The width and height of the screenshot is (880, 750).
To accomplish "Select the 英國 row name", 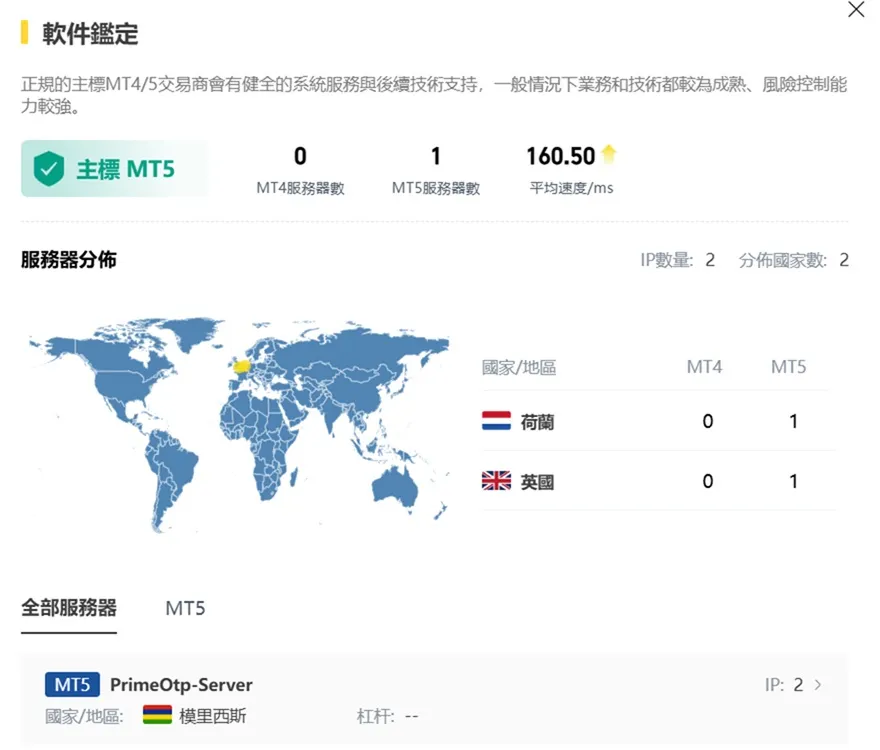I will point(537,481).
